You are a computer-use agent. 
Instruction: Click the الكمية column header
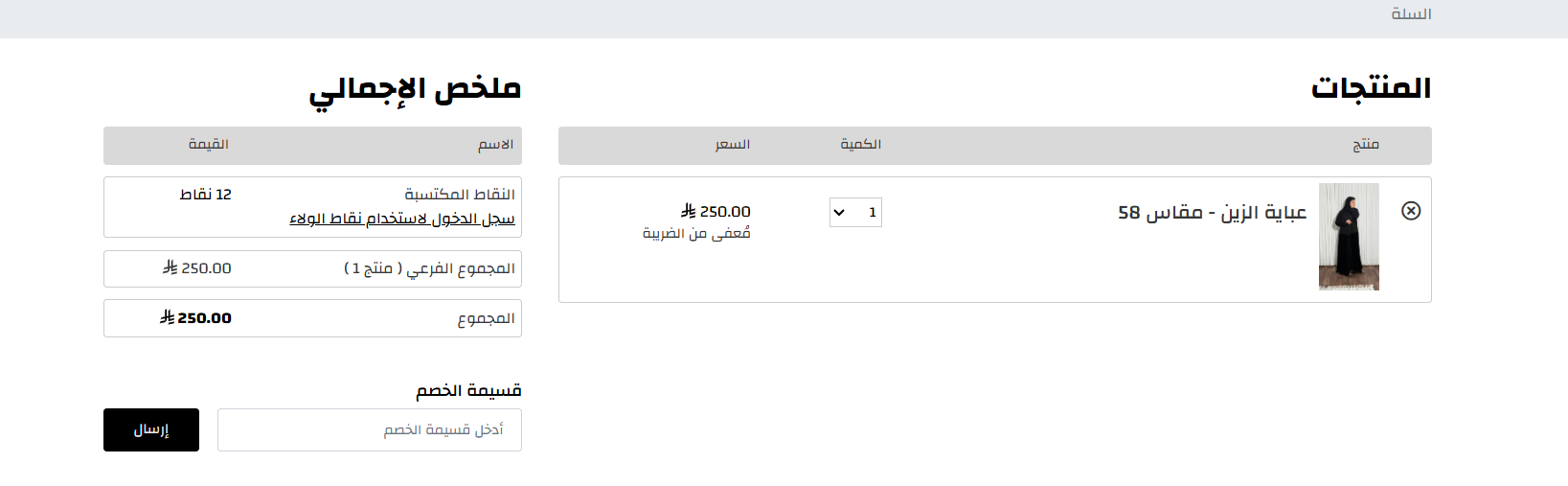coord(861,145)
